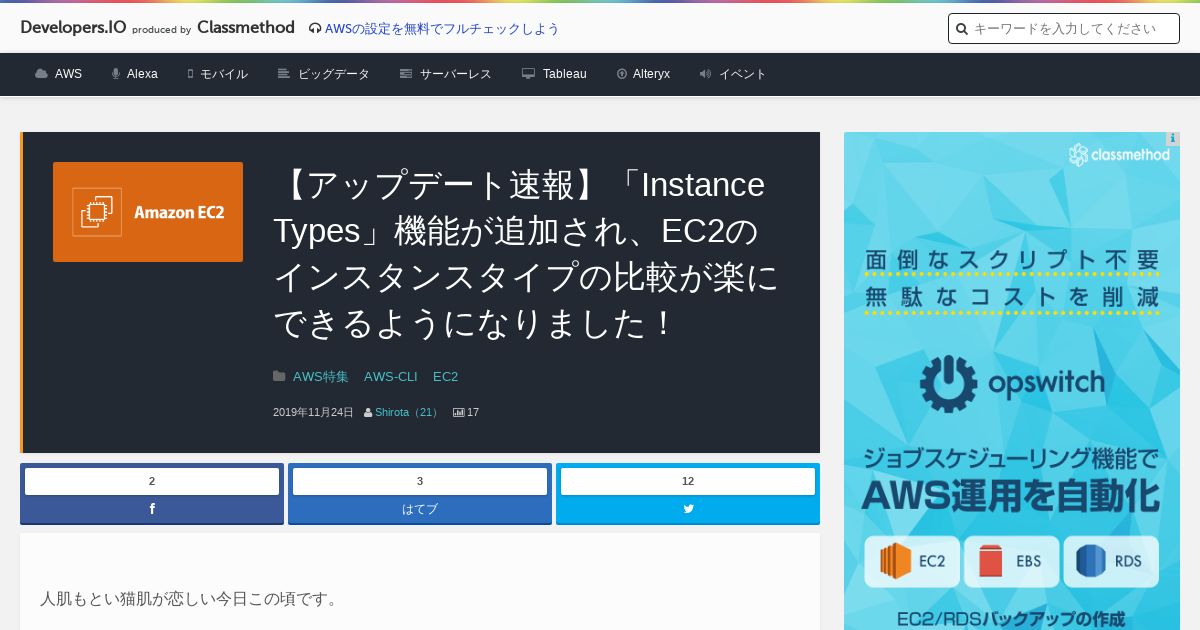Click the cloud icon next to AWS
The height and width of the screenshot is (630, 1200).
[x=41, y=74]
